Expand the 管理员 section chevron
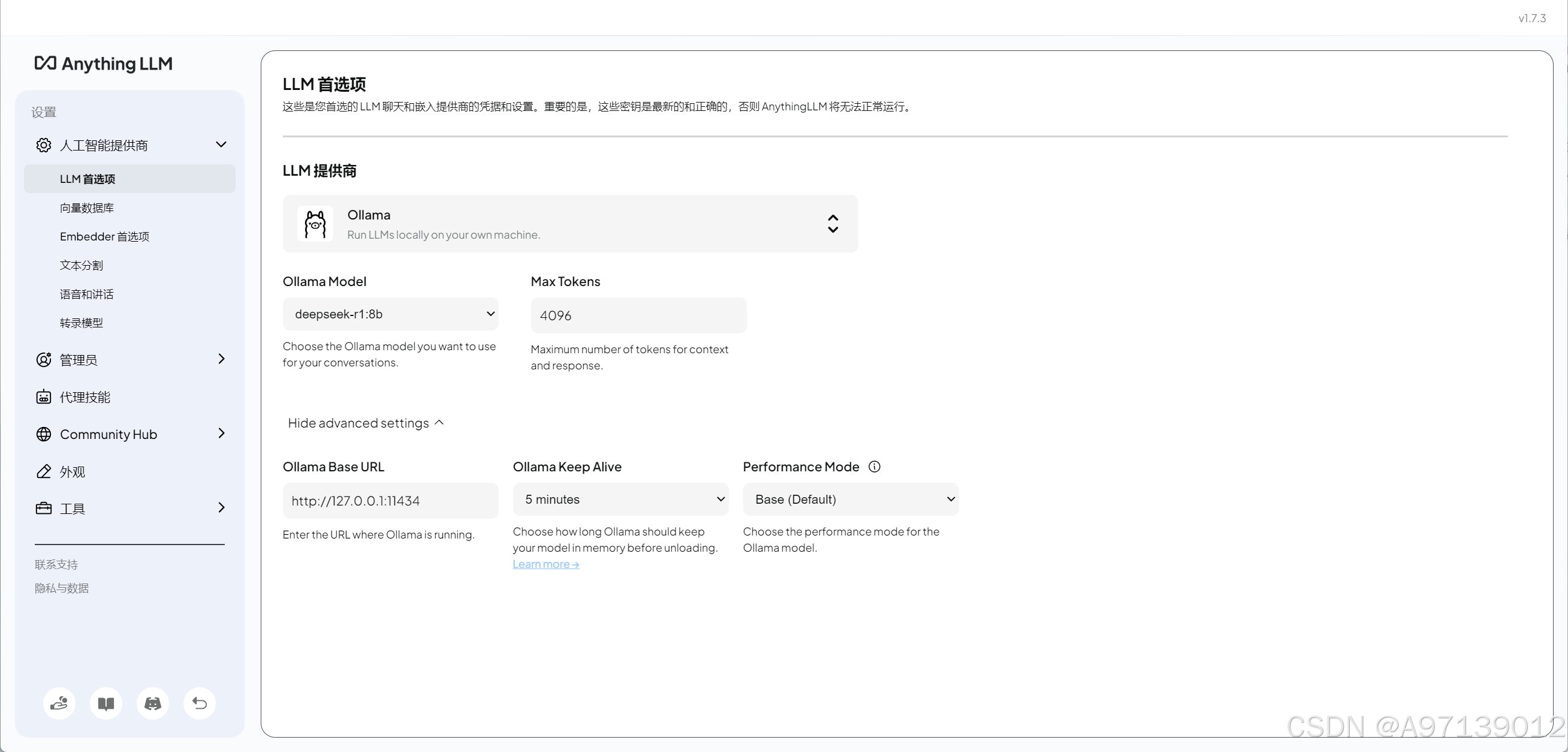The image size is (1568, 752). pyautogui.click(x=222, y=359)
